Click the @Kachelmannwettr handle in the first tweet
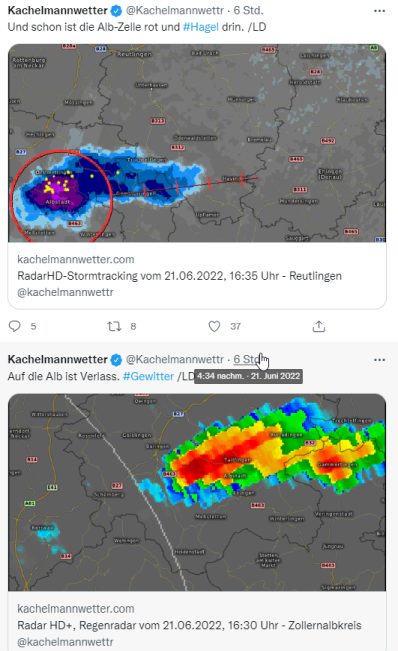The height and width of the screenshot is (651, 398). tap(175, 10)
